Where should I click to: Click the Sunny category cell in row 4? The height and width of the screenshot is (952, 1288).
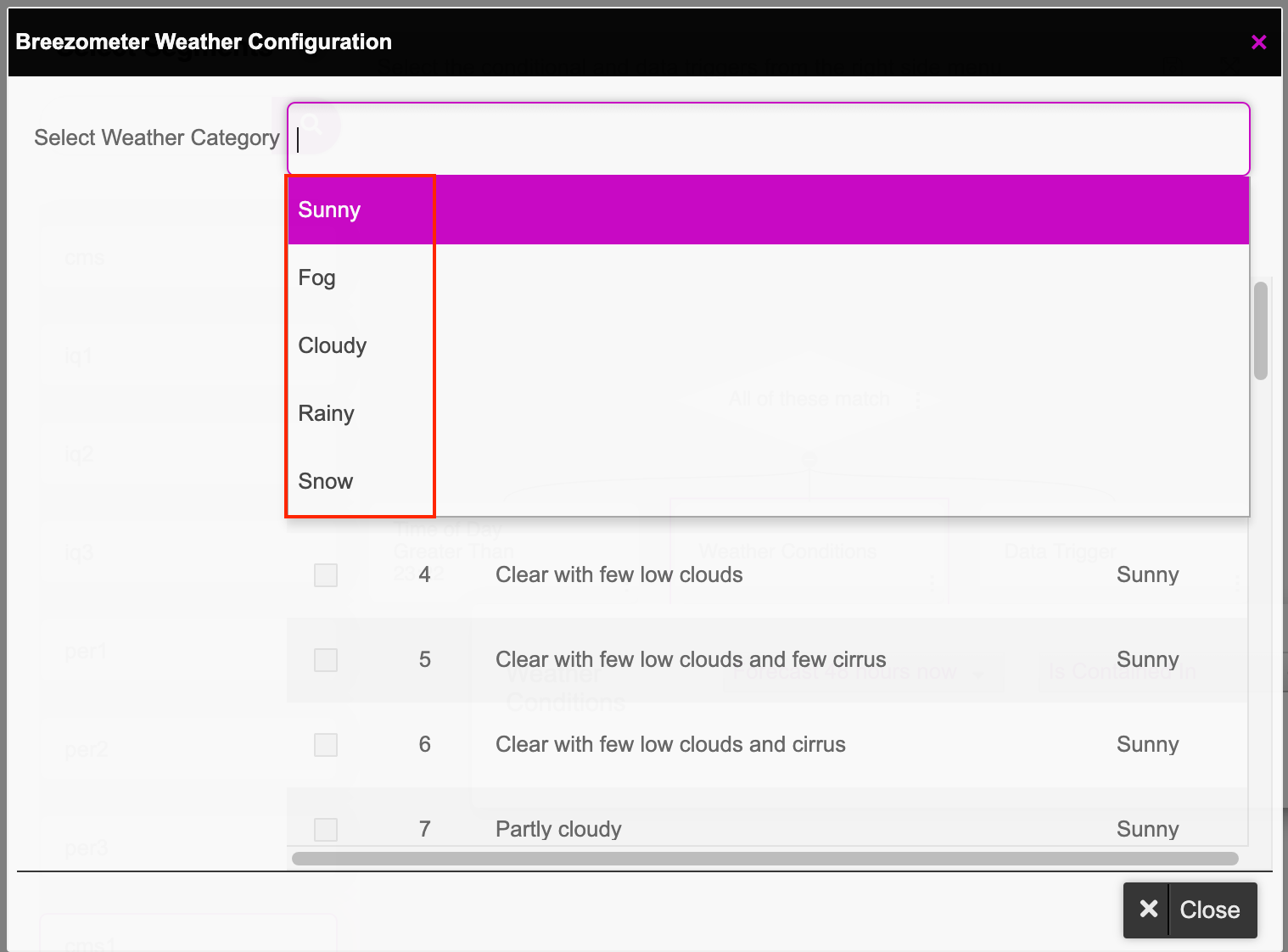[1147, 575]
